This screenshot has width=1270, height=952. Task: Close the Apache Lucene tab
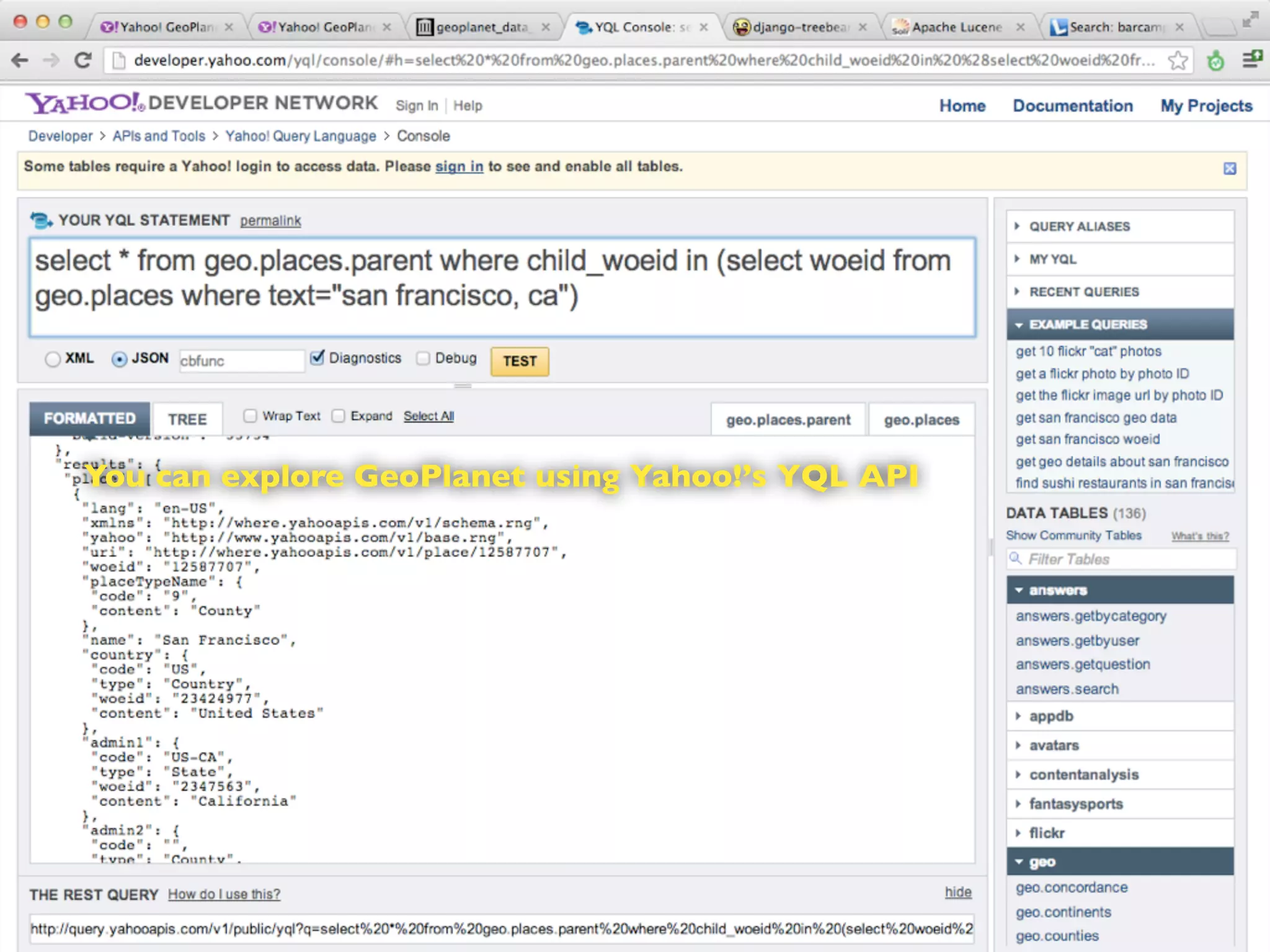[x=1020, y=27]
